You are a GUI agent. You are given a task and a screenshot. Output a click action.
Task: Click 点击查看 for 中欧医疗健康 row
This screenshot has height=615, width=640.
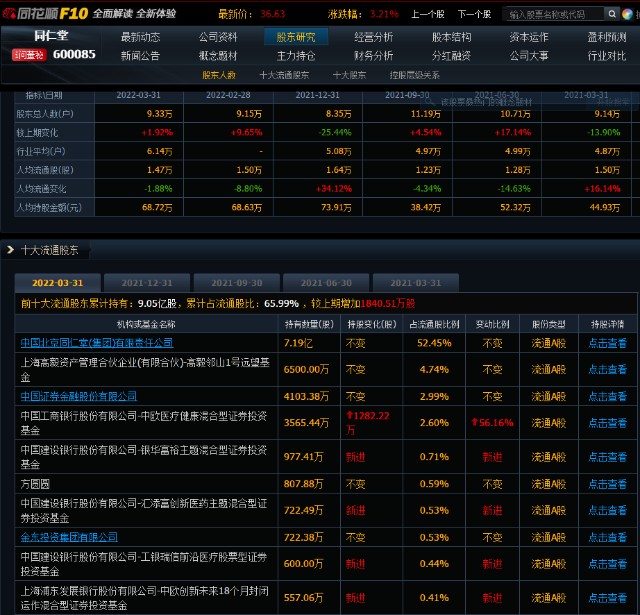point(607,423)
